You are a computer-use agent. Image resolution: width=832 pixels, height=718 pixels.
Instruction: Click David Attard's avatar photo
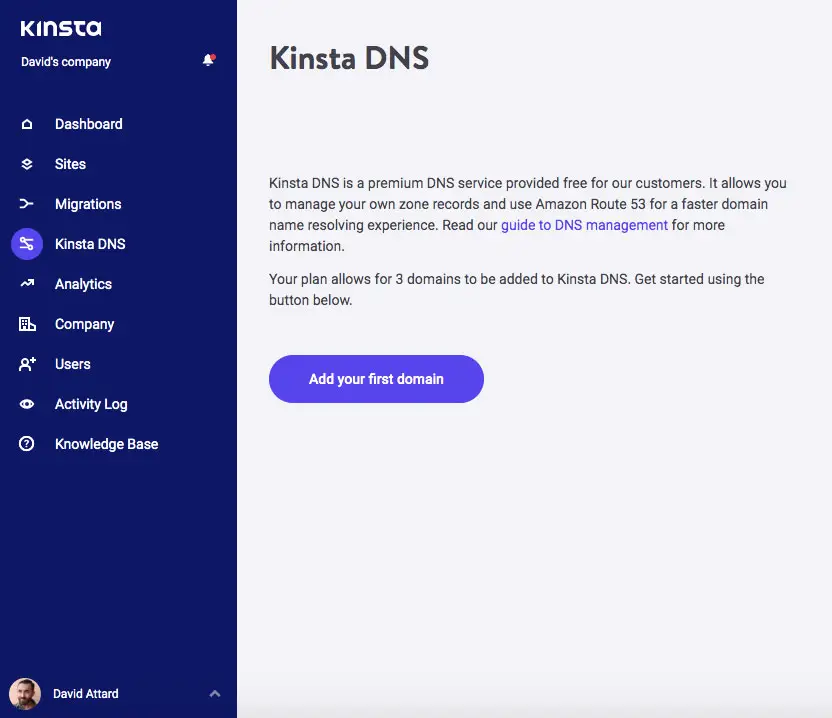tap(25, 694)
